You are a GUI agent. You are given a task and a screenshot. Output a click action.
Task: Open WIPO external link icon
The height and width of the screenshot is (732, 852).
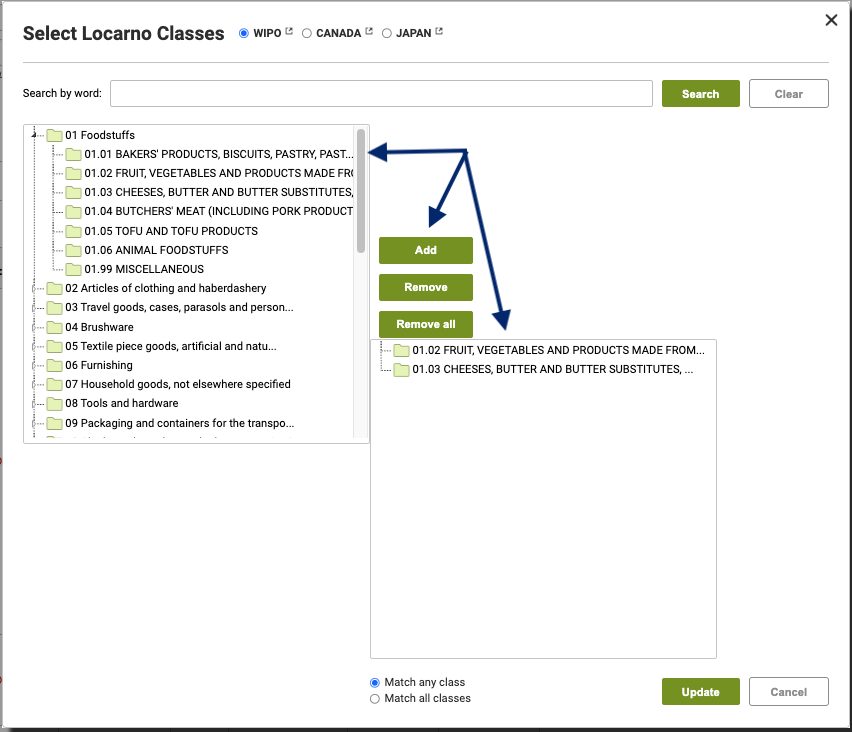pyautogui.click(x=289, y=32)
